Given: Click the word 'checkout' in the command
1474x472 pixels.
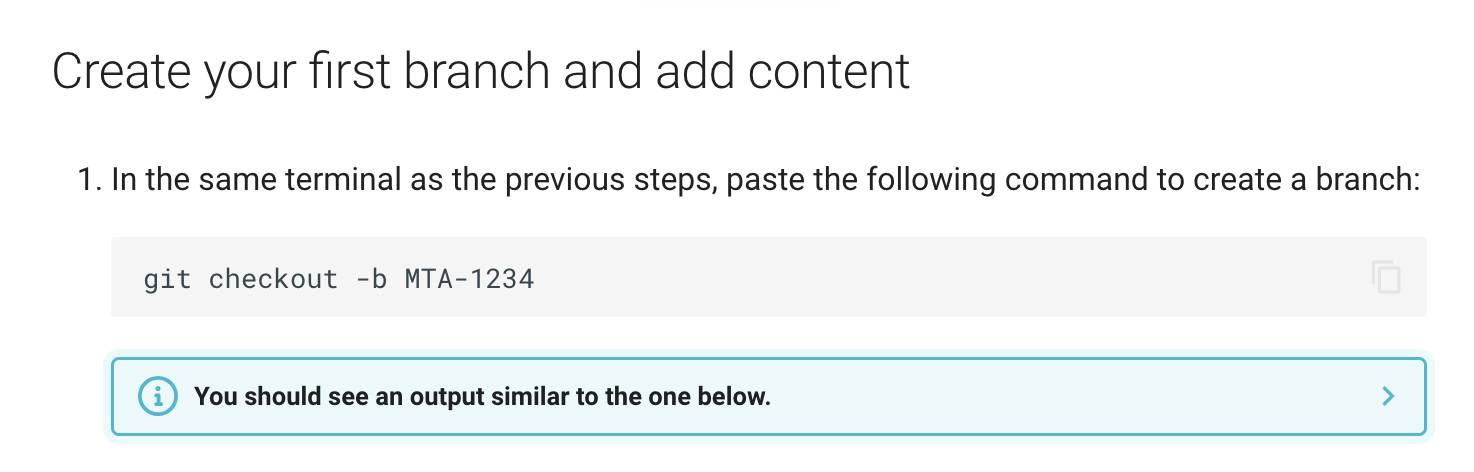Looking at the screenshot, I should pyautogui.click(x=273, y=278).
